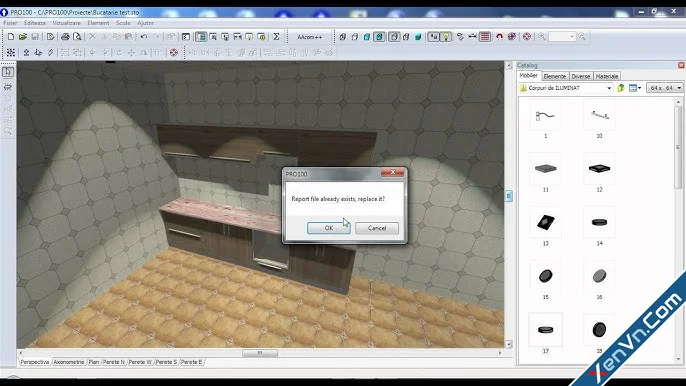The image size is (686, 386).
Task: Click the zoom out magnifier icon
Action: point(582,37)
